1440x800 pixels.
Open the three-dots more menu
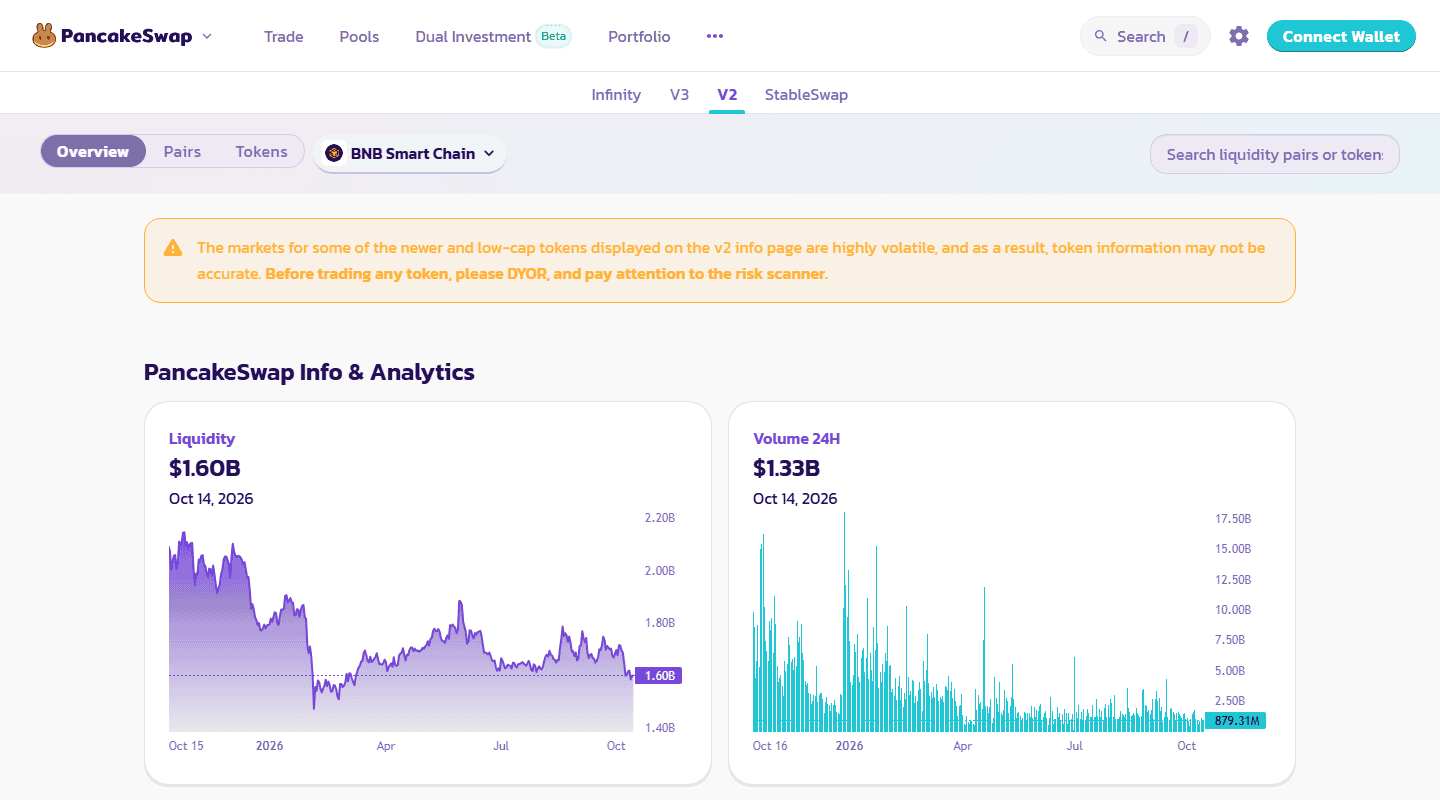point(714,36)
